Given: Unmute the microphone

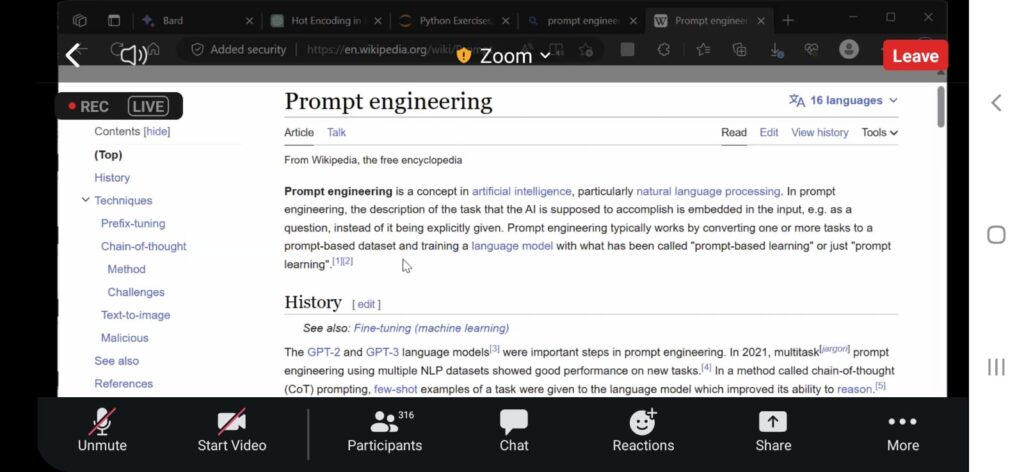Looking at the screenshot, I should (x=102, y=430).
